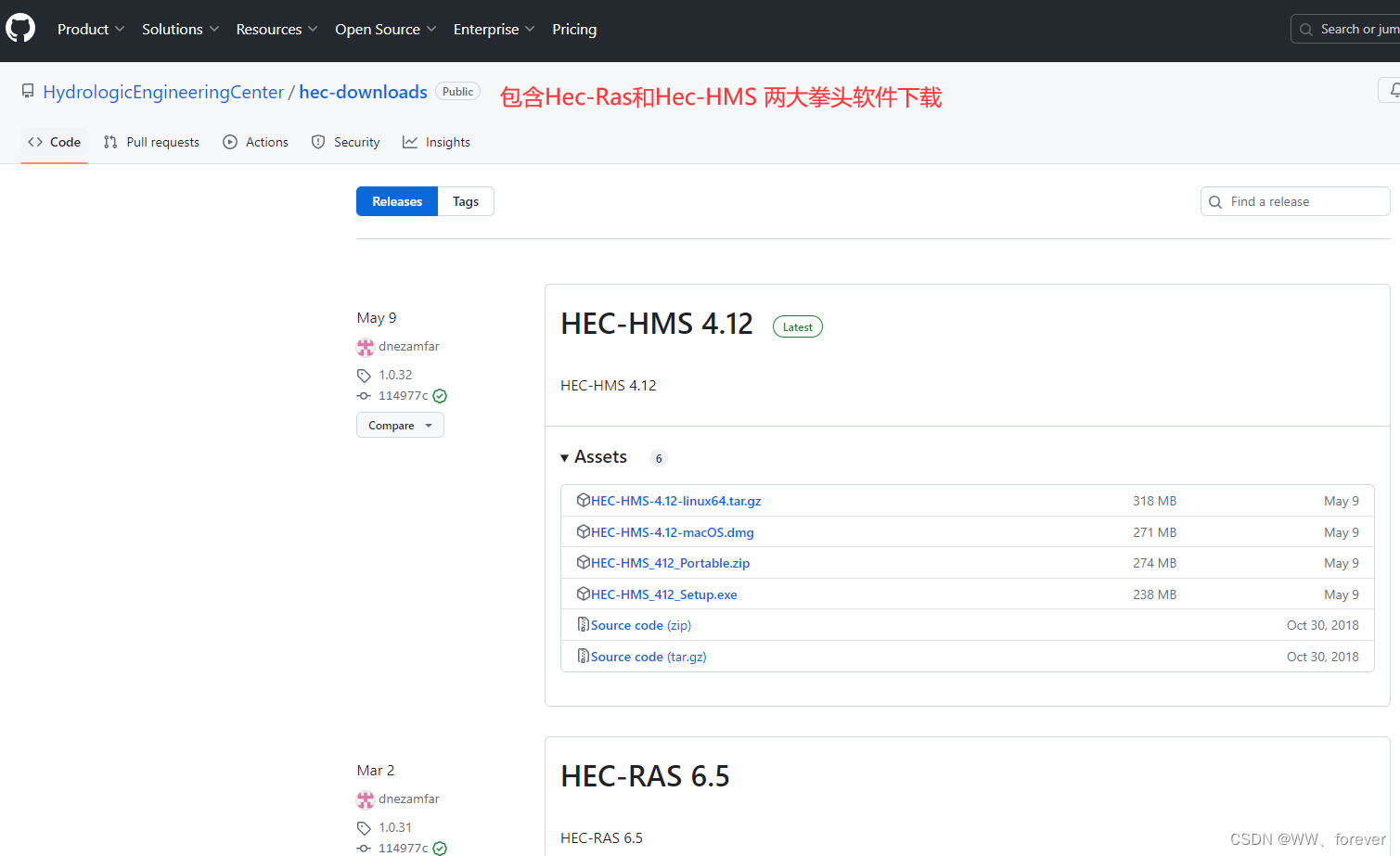Open the Security tab

click(345, 142)
